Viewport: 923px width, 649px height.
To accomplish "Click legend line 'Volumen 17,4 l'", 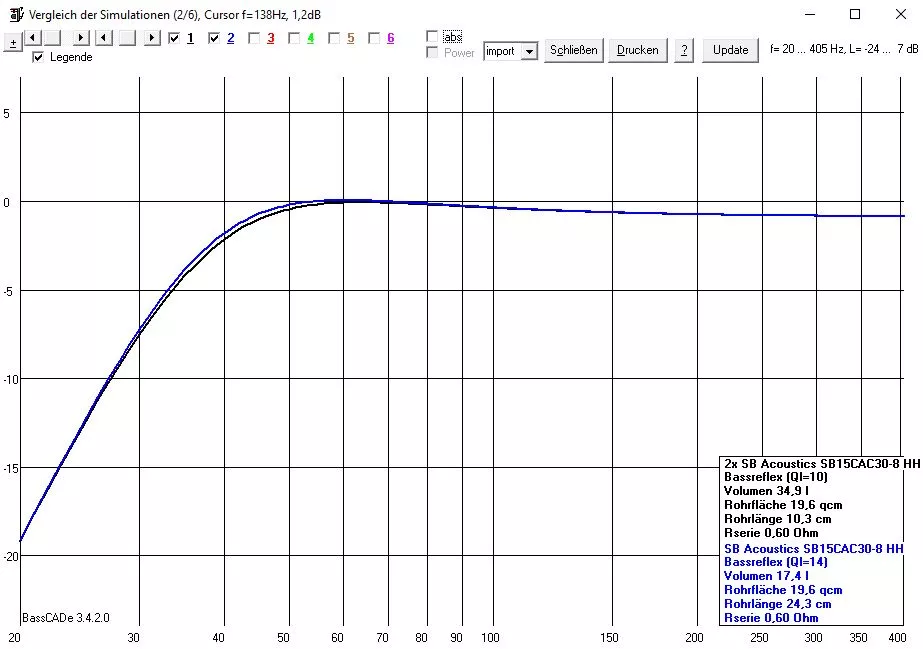I will click(766, 575).
